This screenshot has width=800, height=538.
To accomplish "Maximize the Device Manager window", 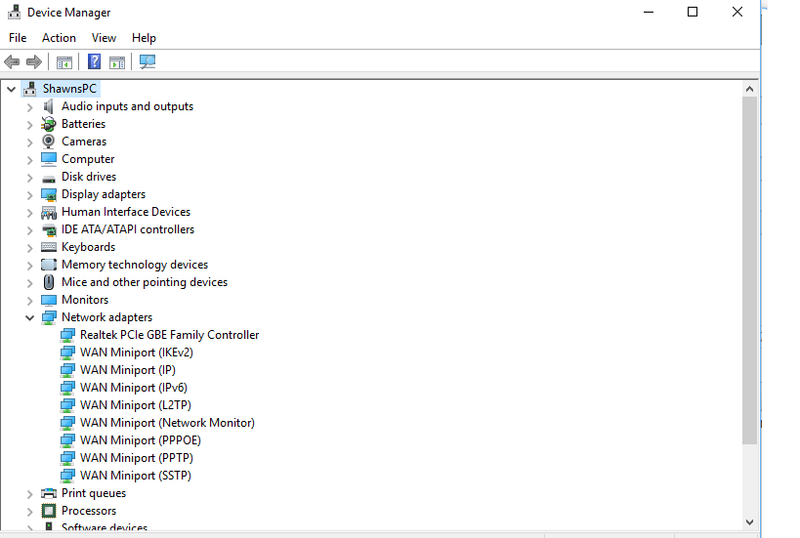I will [x=692, y=12].
